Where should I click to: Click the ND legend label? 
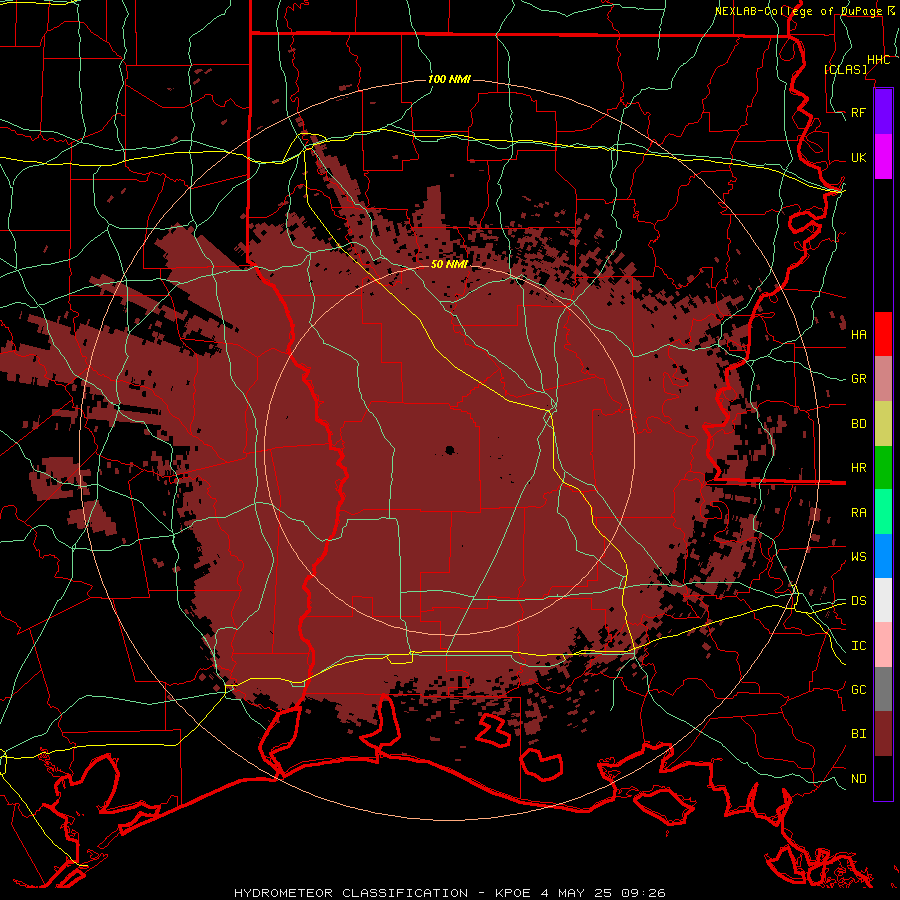point(858,779)
